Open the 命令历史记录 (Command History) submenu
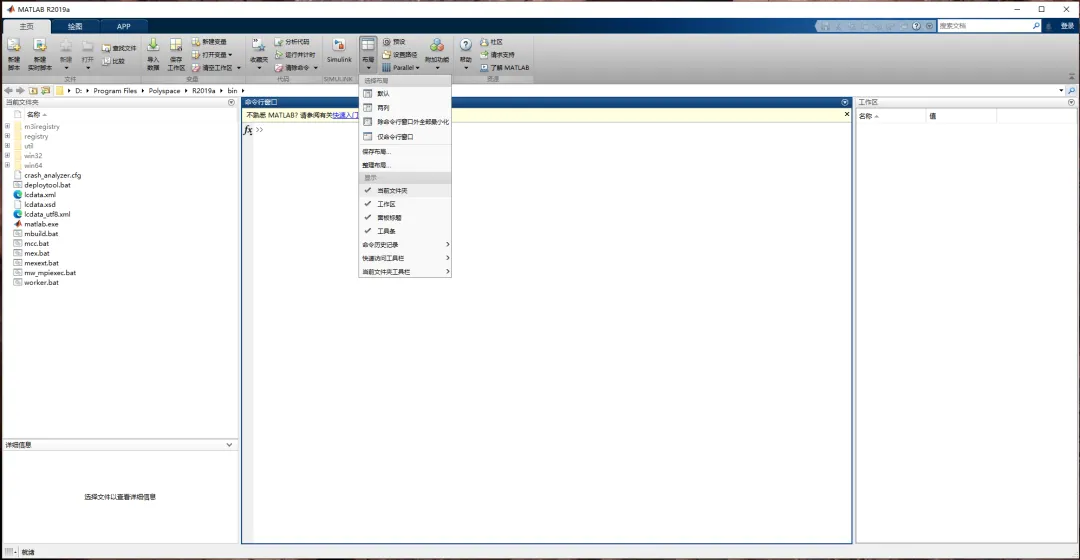 405,245
